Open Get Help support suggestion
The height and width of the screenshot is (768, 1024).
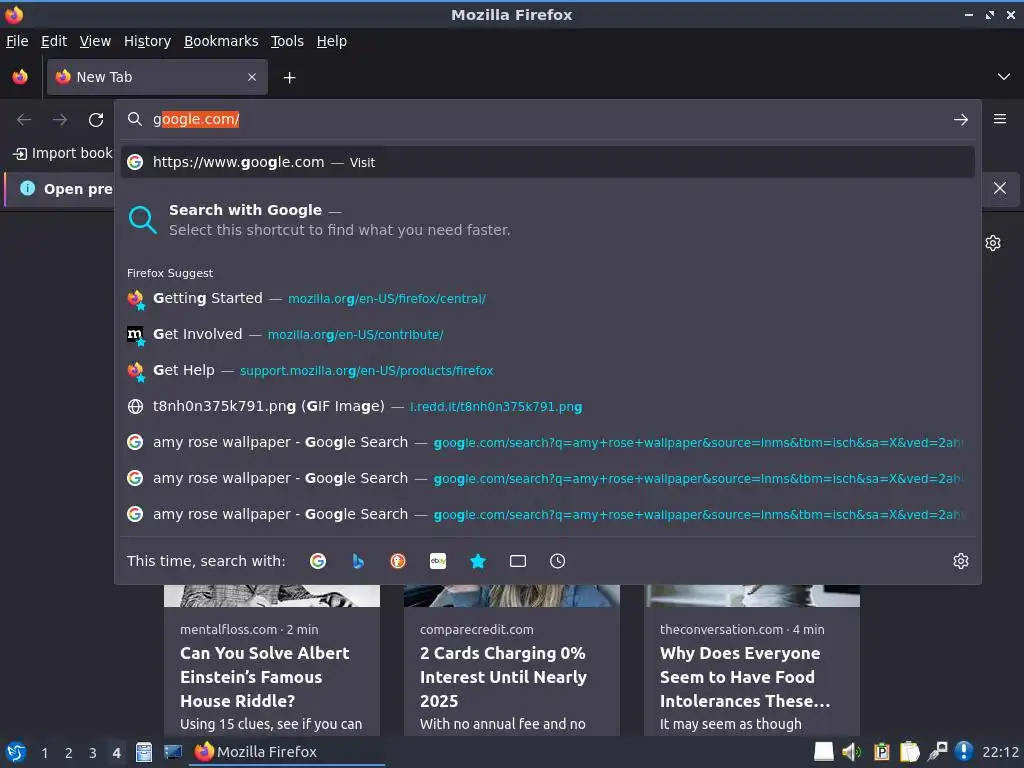point(547,370)
